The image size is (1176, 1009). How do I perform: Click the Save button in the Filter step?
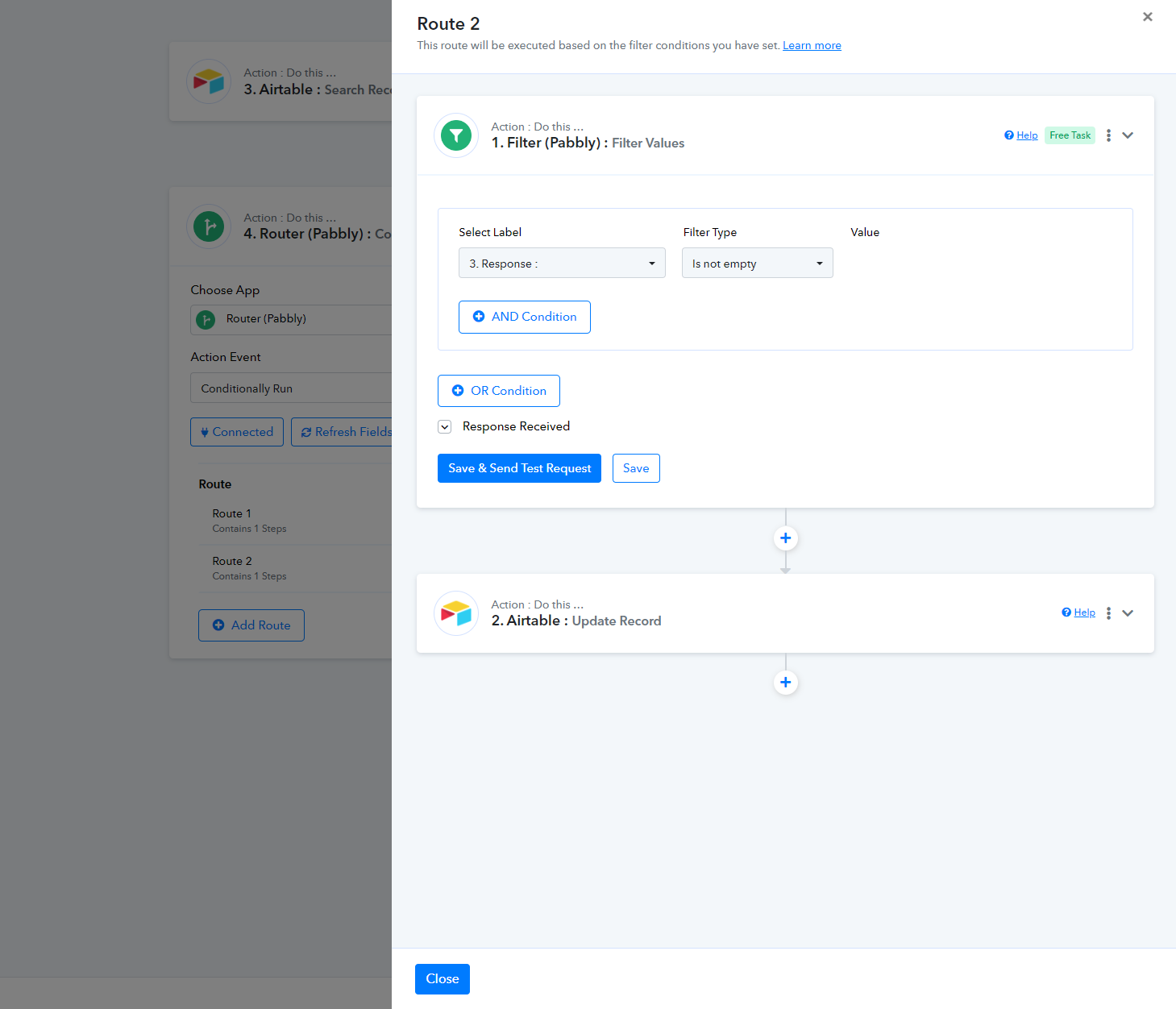pos(636,468)
